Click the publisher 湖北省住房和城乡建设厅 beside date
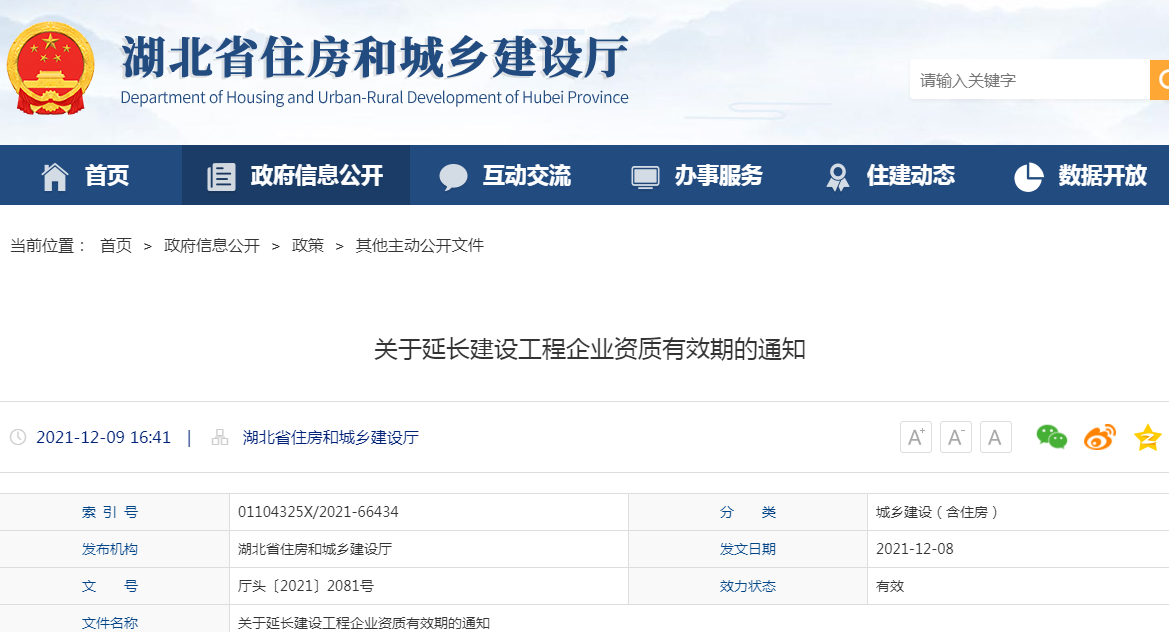Viewport: 1169px width, 632px height. click(330, 437)
